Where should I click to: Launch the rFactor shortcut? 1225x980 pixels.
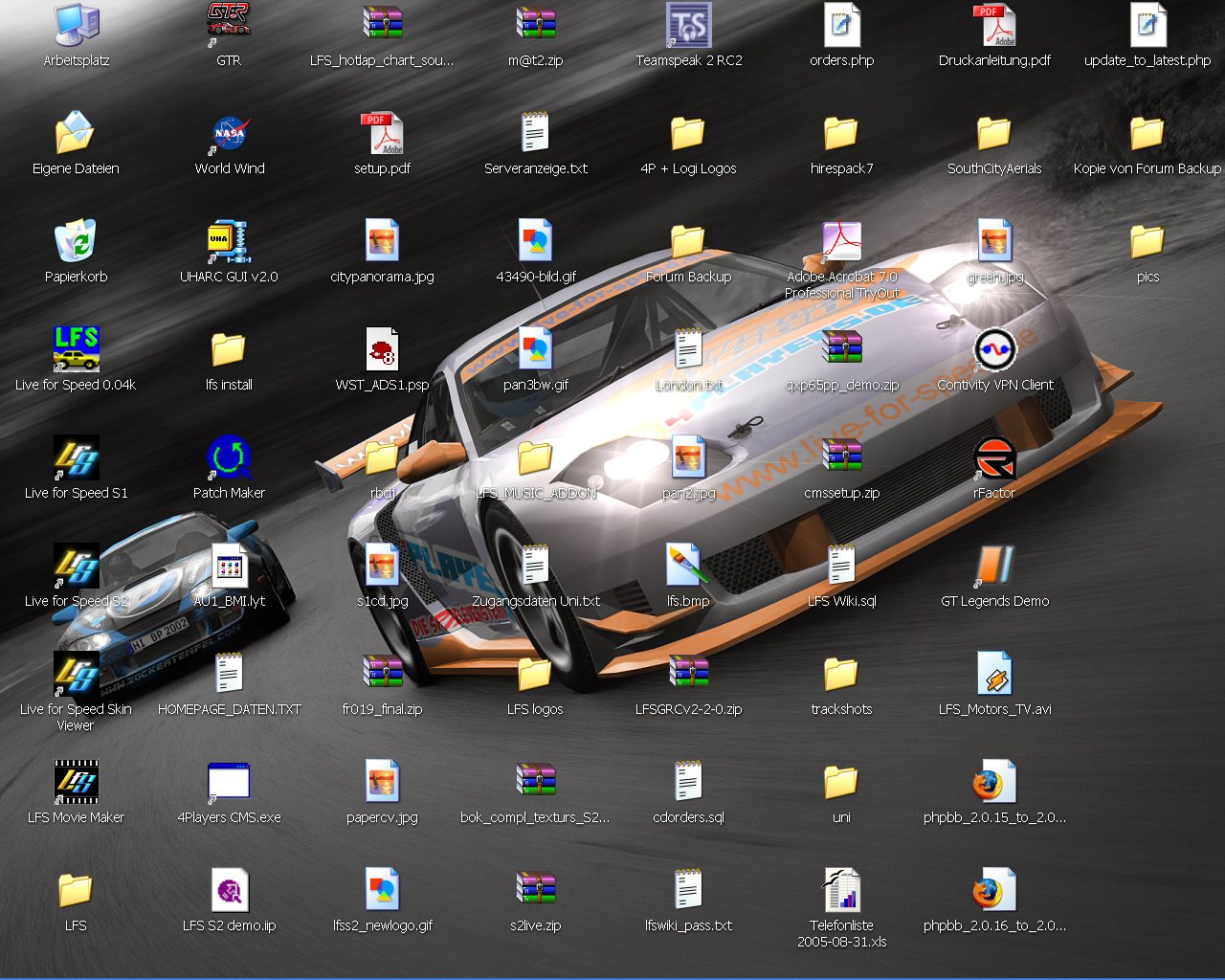(995, 458)
